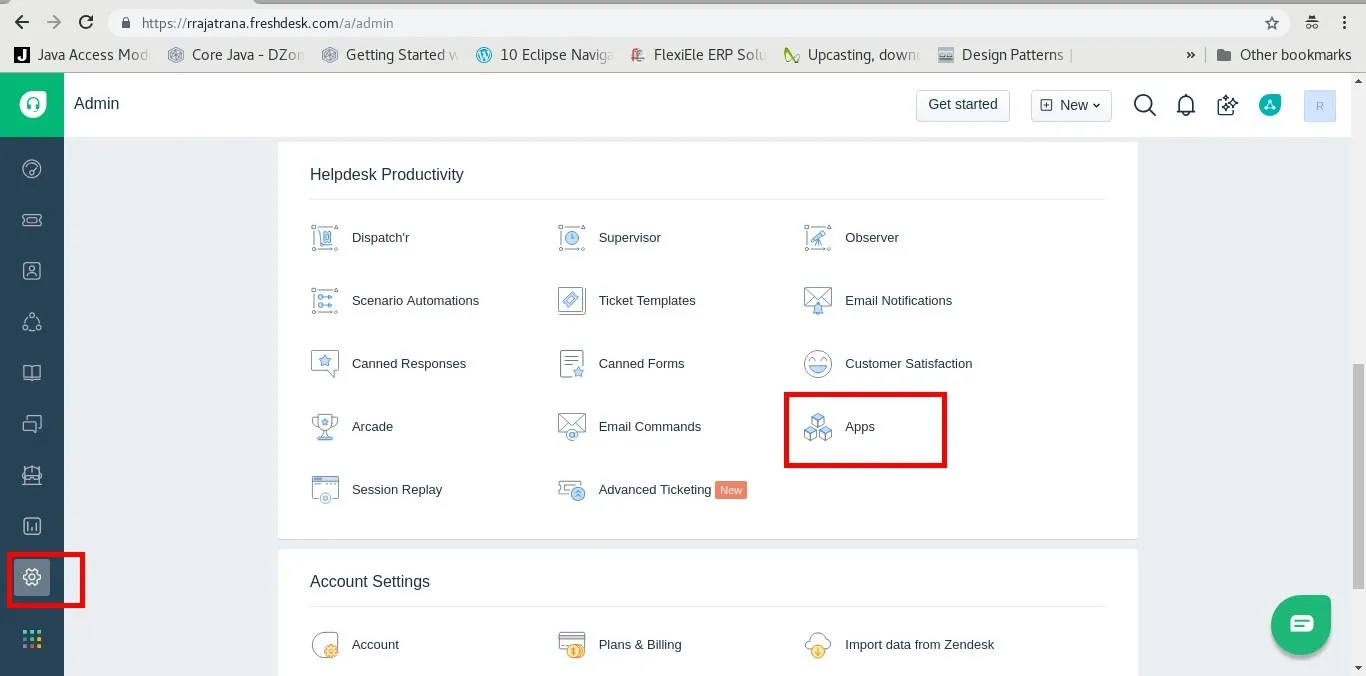Click the Dispatch'r icon
The width and height of the screenshot is (1366, 676).
coord(325,238)
